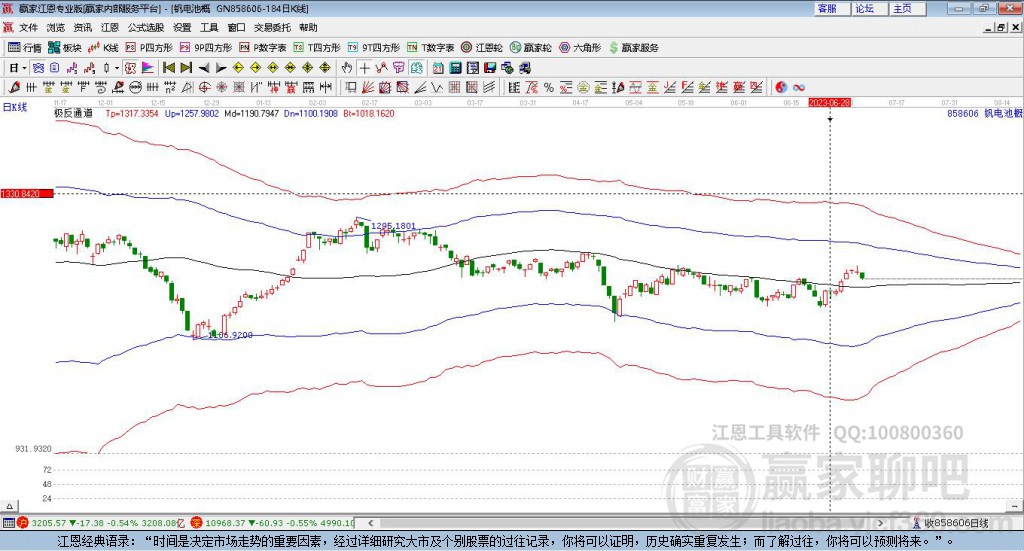The image size is (1024, 551).
Task: Click the yin-yang icon
Action: click(x=780, y=87)
